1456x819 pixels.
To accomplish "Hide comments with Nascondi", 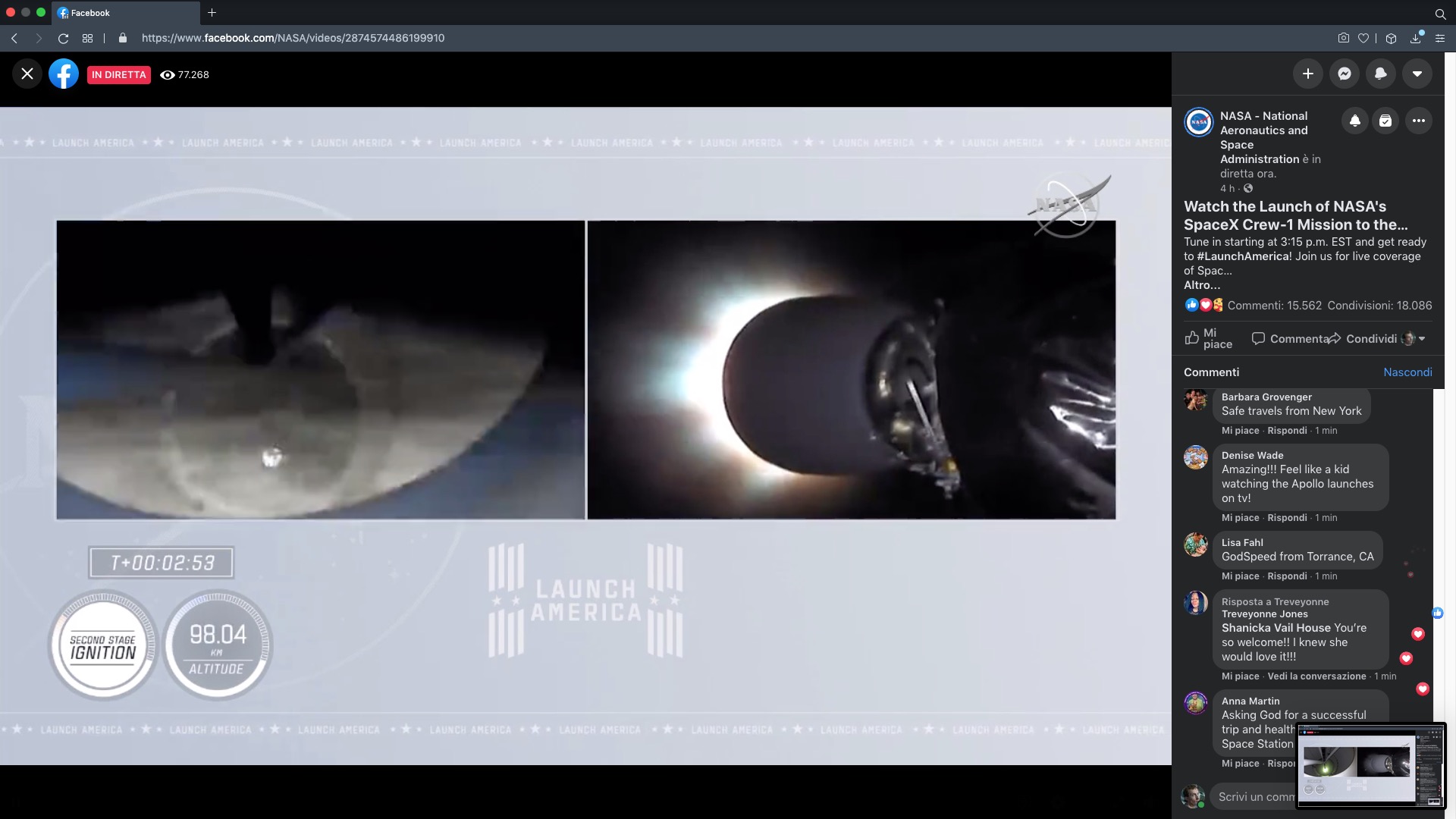I will coord(1407,372).
